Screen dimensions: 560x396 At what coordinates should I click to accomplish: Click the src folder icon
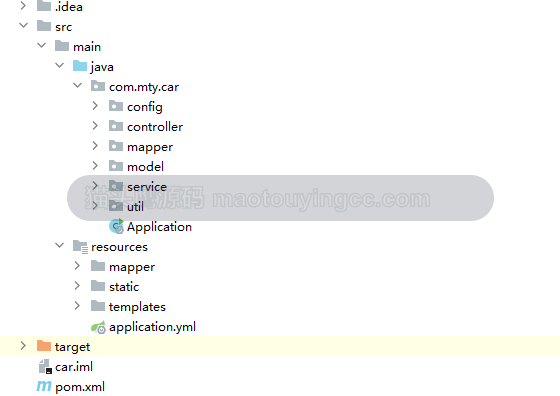(x=44, y=26)
